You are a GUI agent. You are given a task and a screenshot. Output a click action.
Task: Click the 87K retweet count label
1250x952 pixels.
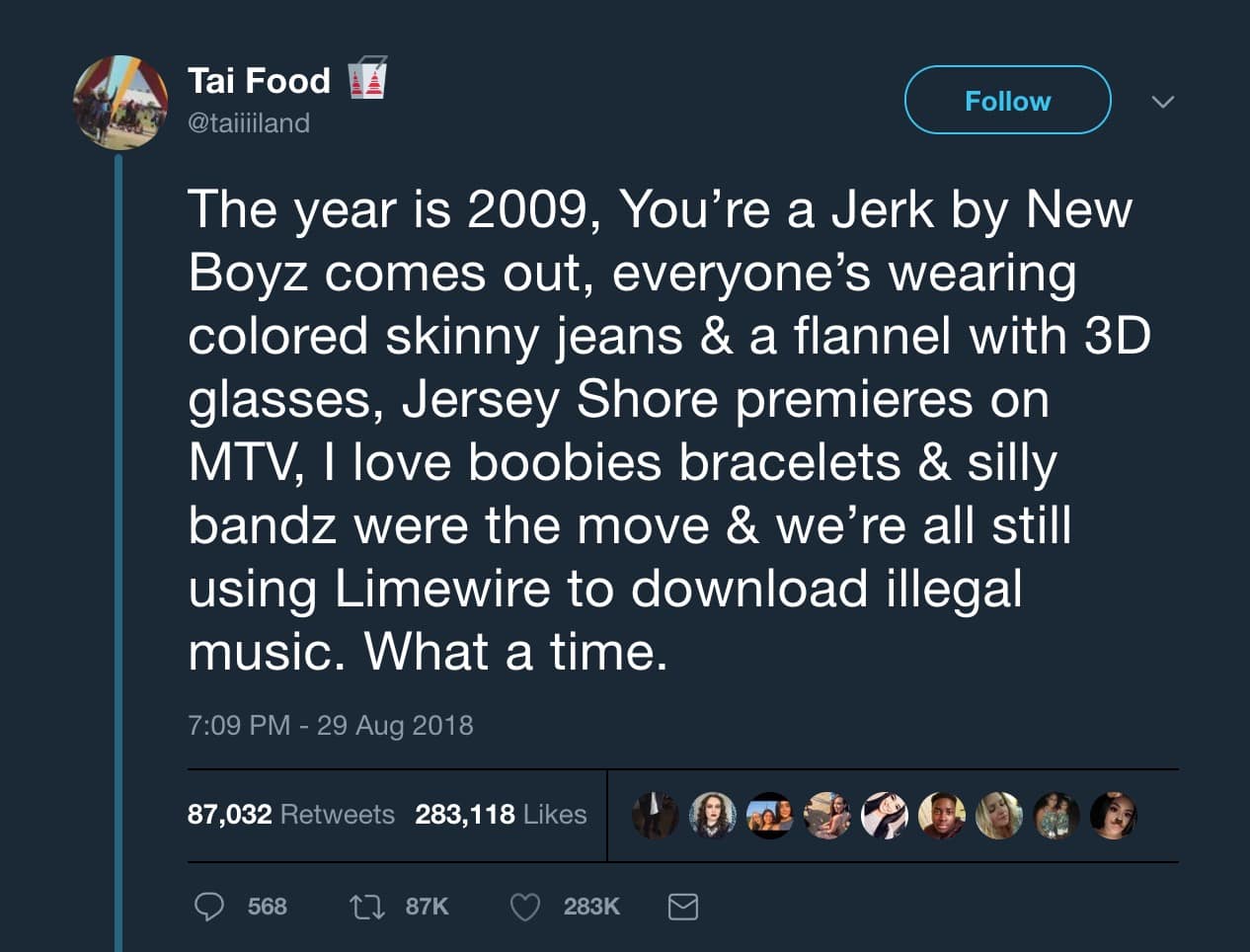tap(422, 906)
